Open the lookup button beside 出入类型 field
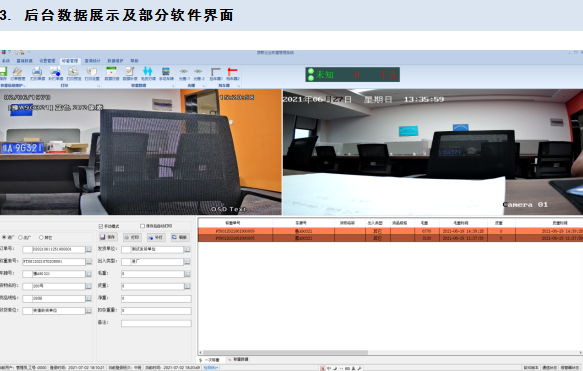The image size is (583, 371). click(187, 262)
